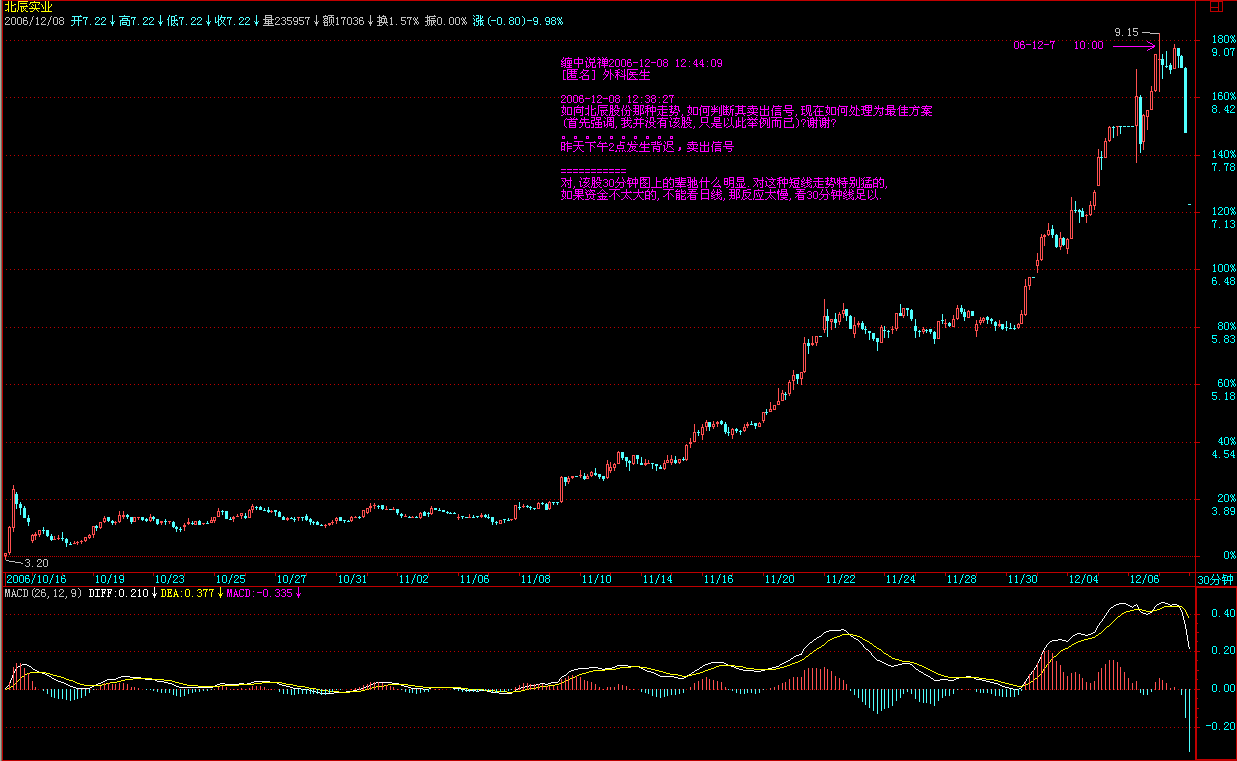Click the magenta arrow pointing at the peak
Viewport: 1237px width, 761px height.
1136,46
